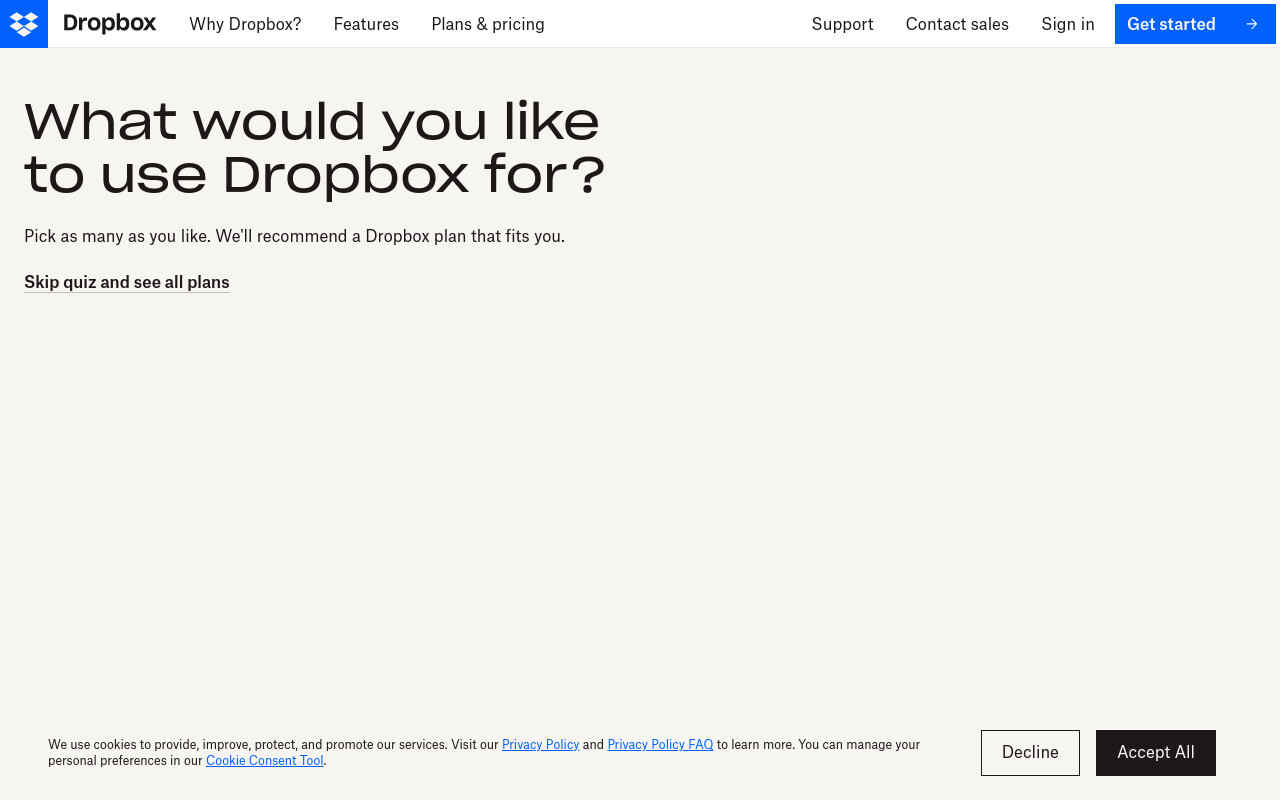Click the arrow icon in Get started

[1252, 24]
